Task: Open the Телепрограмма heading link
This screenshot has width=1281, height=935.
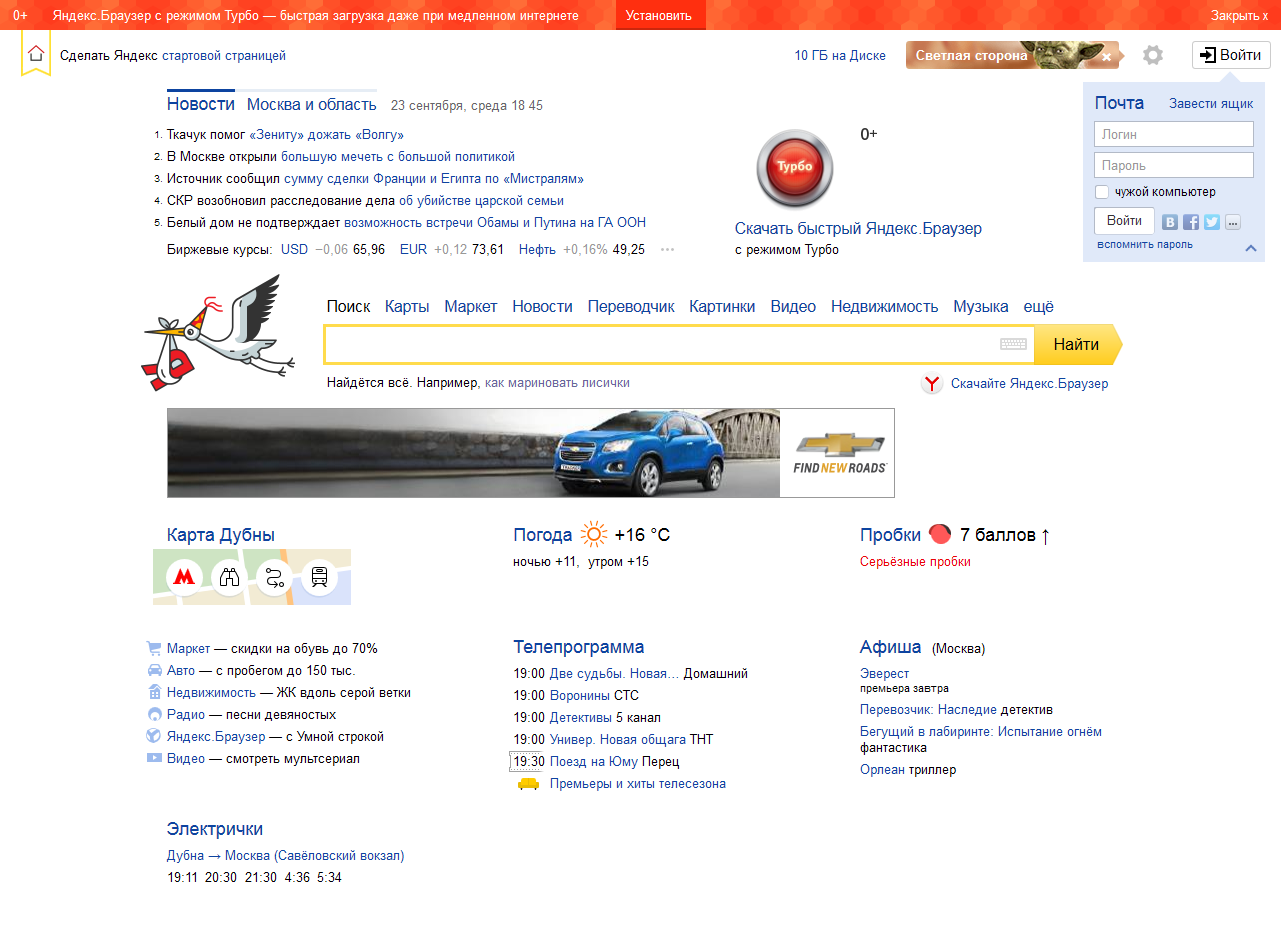Action: pyautogui.click(x=579, y=647)
